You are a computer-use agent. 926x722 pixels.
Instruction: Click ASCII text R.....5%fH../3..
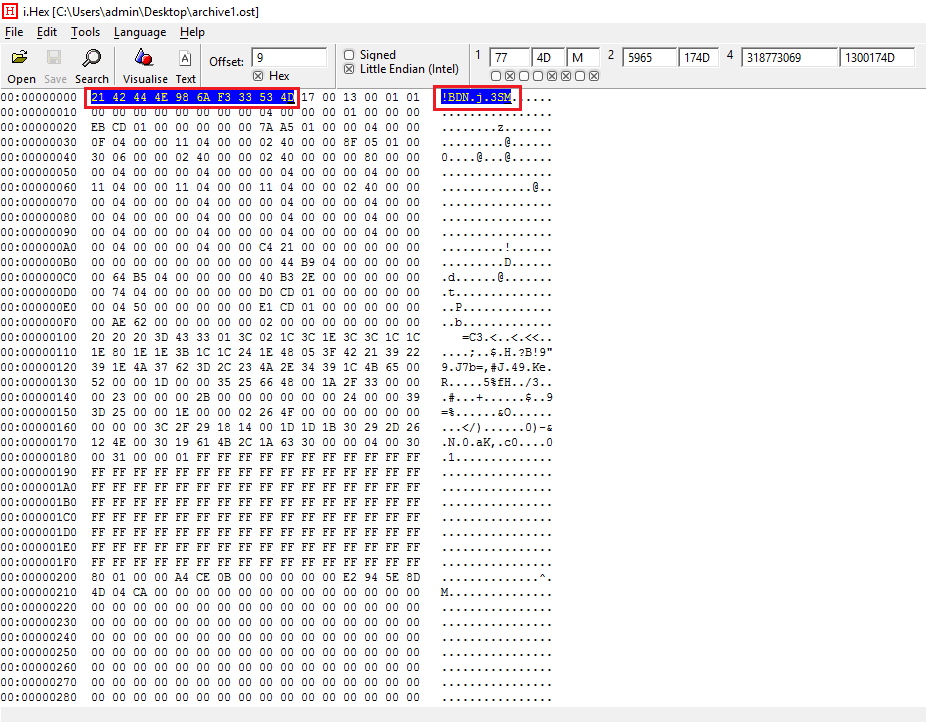point(497,383)
